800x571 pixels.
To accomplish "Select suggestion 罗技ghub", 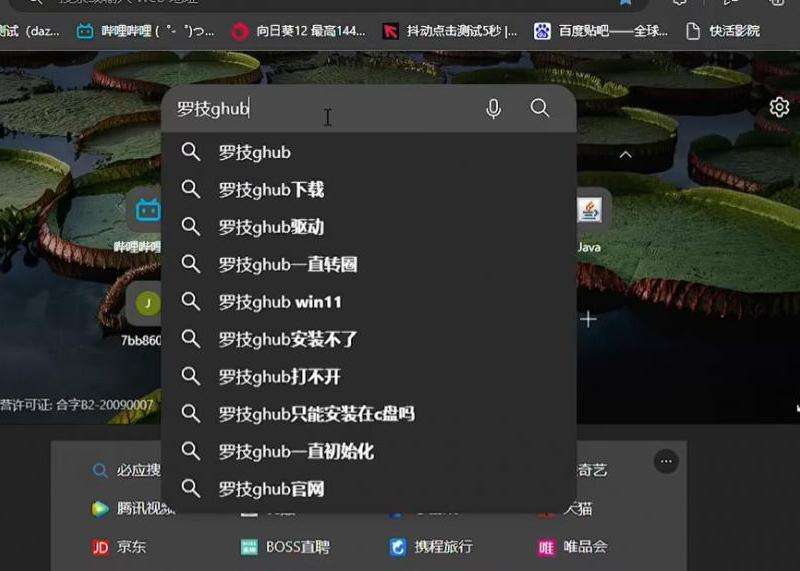I will [369, 152].
